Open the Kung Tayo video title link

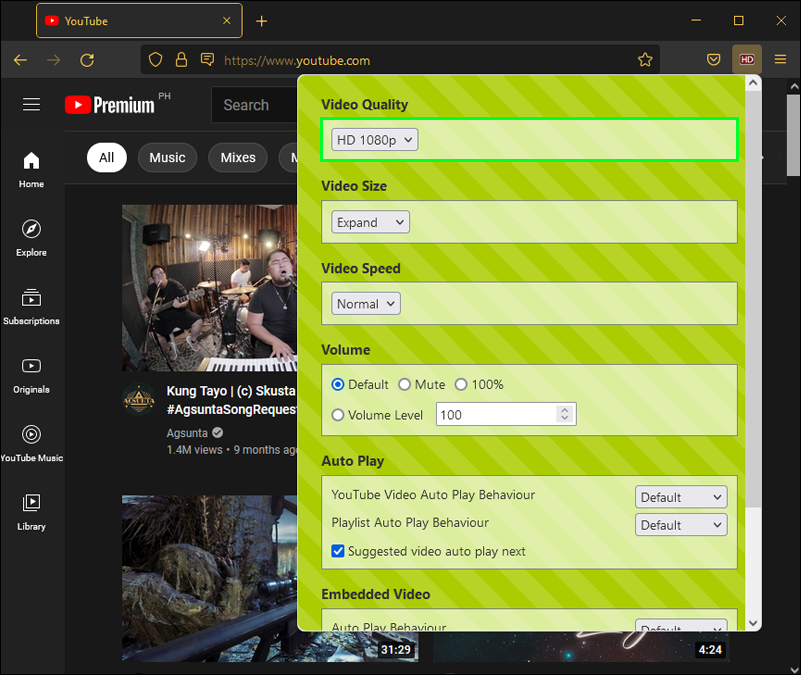click(231, 400)
